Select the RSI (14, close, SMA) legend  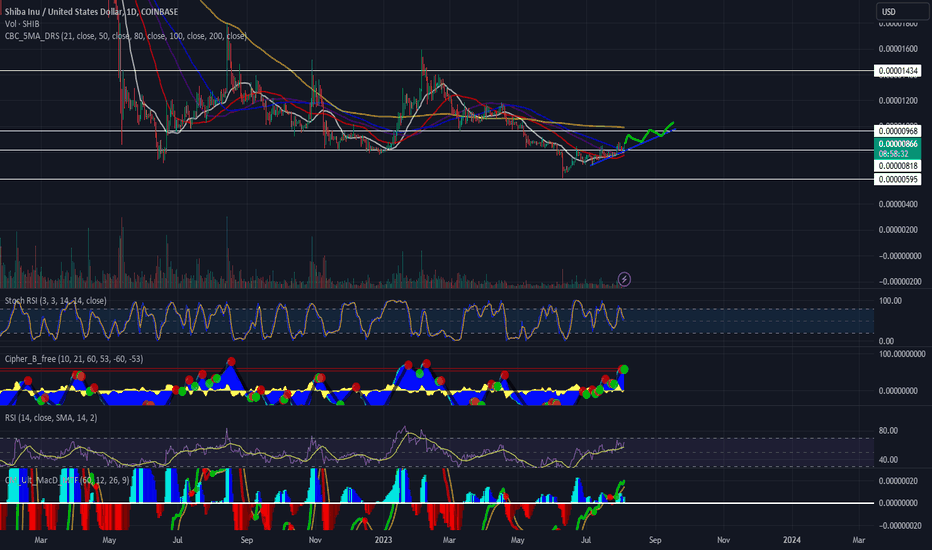(x=51, y=418)
